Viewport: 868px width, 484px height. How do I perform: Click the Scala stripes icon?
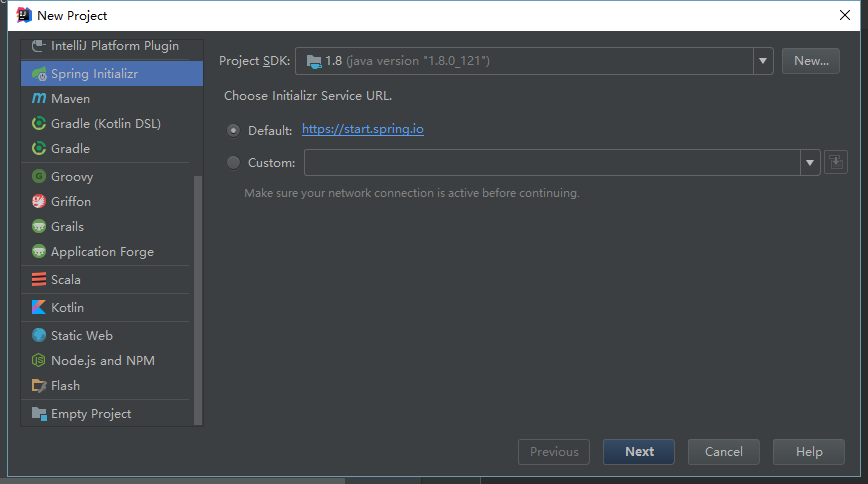click(x=39, y=280)
